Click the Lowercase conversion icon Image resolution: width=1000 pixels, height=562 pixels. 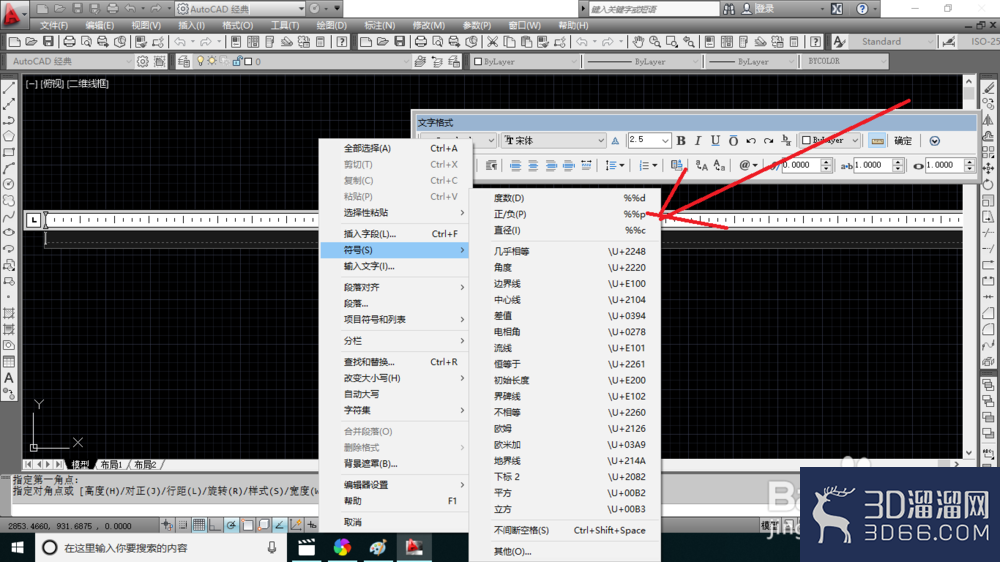(x=719, y=165)
